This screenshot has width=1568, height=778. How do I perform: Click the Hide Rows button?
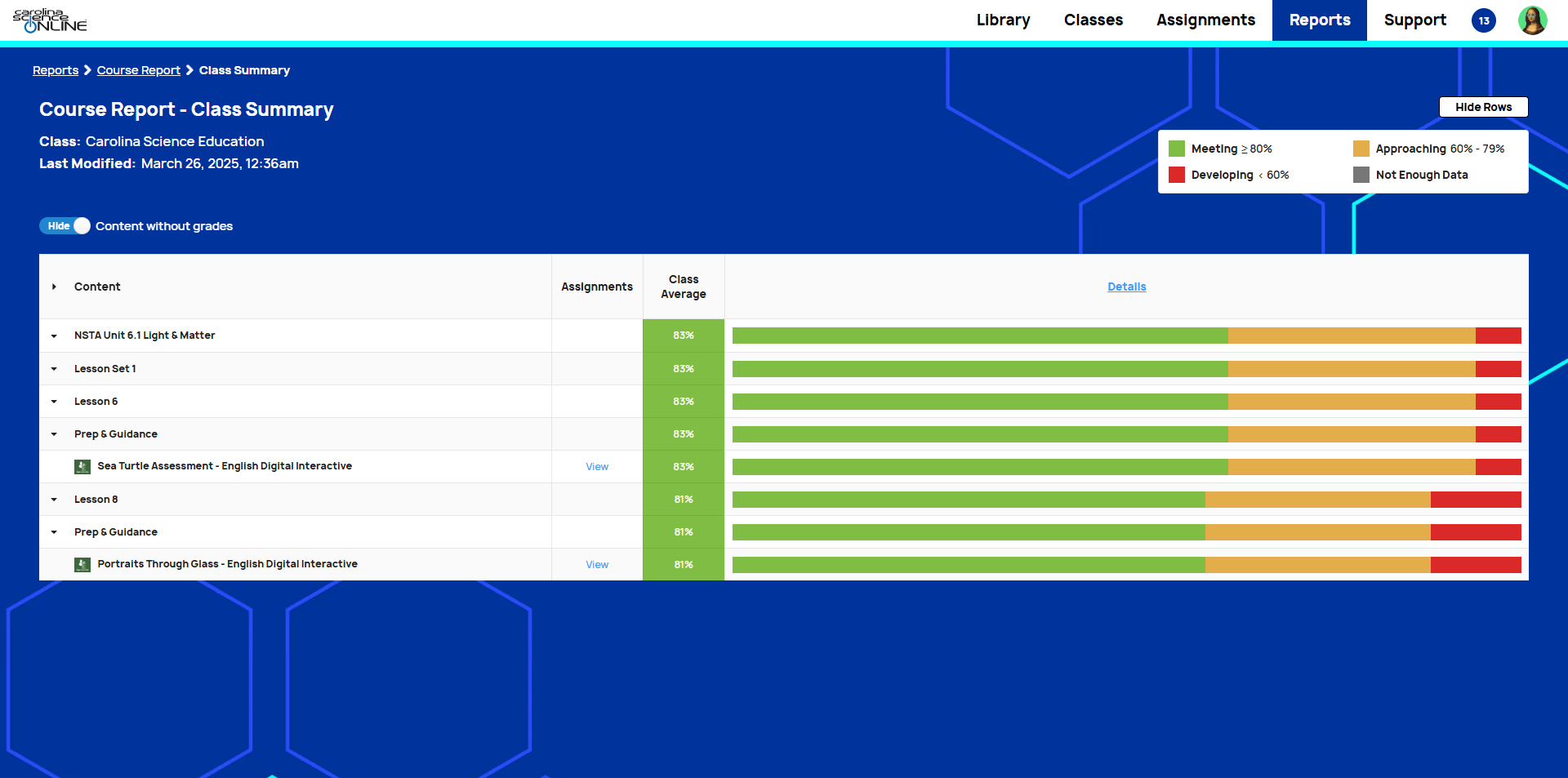pyautogui.click(x=1483, y=107)
